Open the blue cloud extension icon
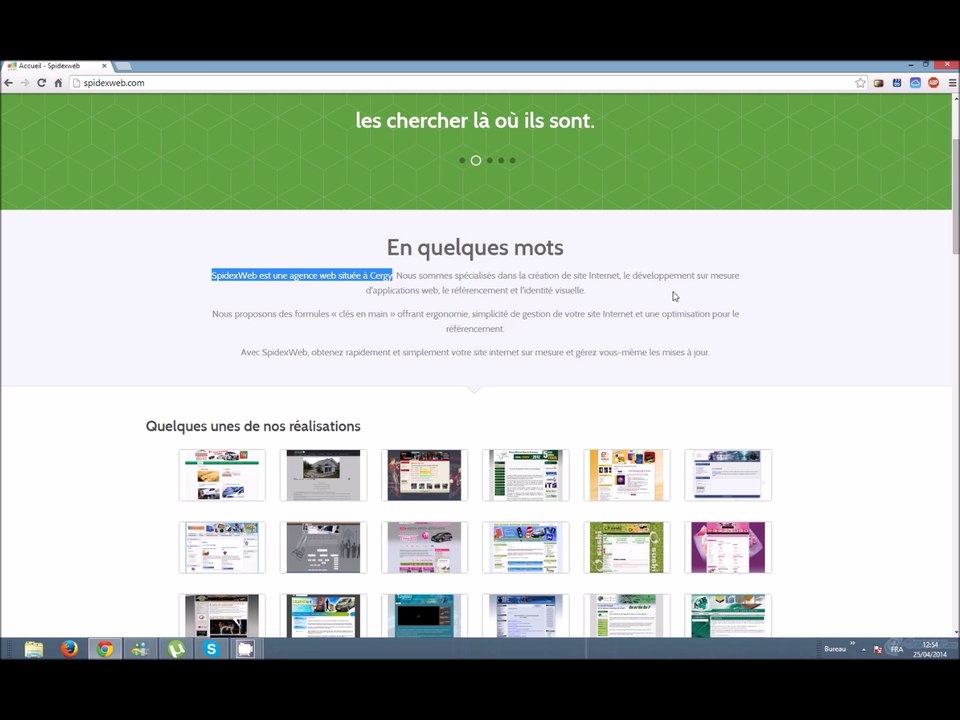This screenshot has height=720, width=960. click(915, 83)
